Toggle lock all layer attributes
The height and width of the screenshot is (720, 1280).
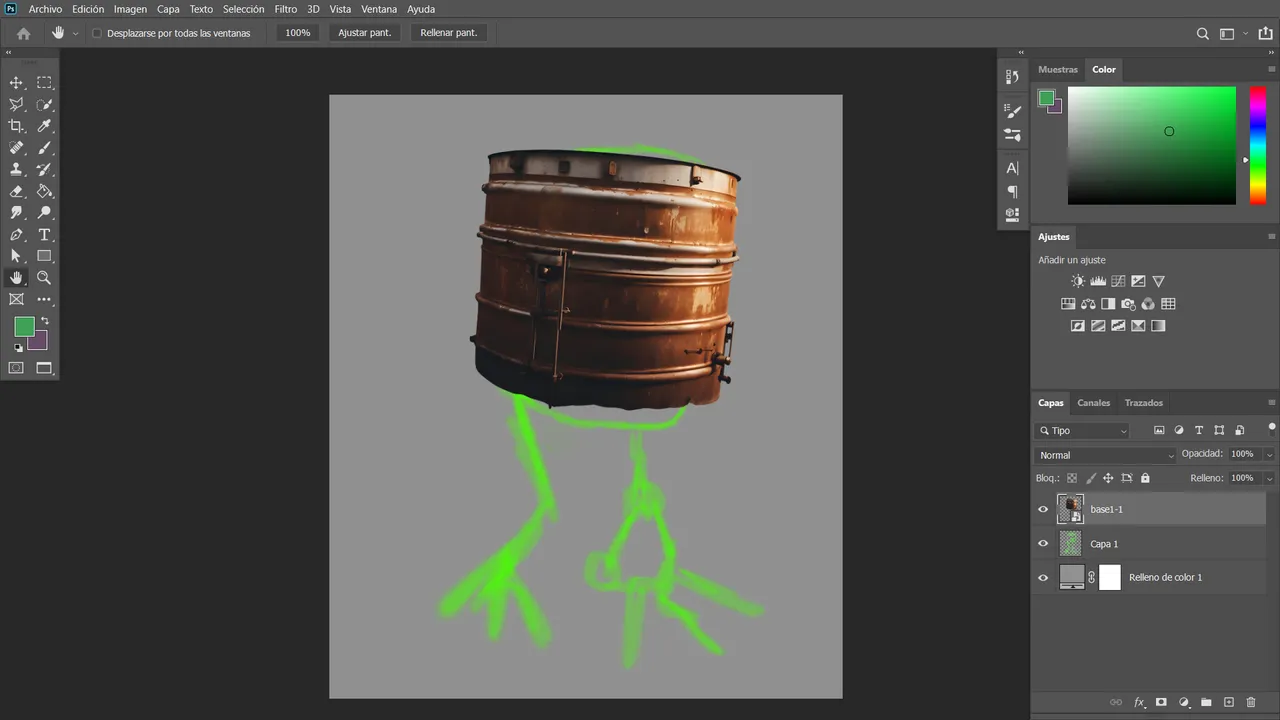point(1145,479)
